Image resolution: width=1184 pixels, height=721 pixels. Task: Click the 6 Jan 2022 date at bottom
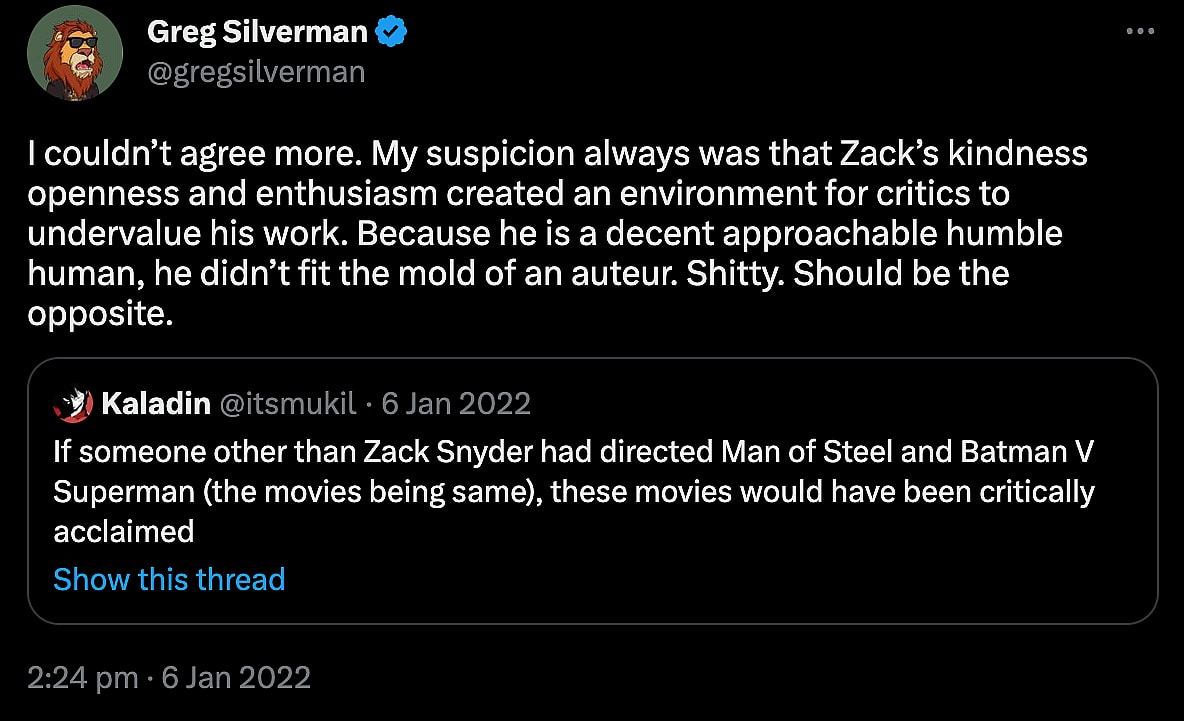tap(237, 677)
